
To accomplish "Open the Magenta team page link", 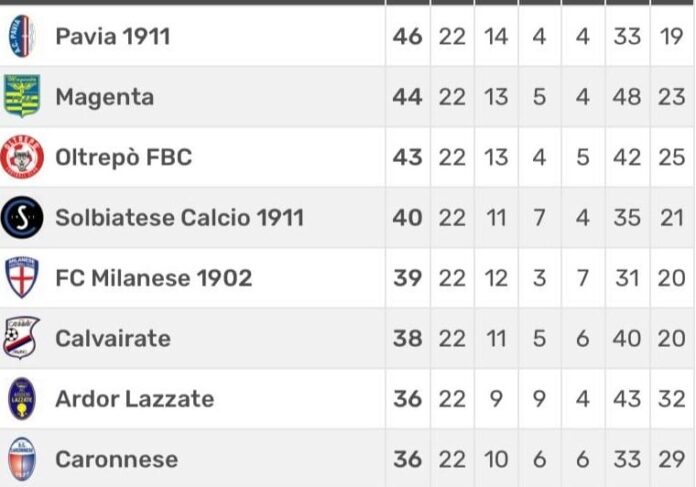I will tap(105, 97).
